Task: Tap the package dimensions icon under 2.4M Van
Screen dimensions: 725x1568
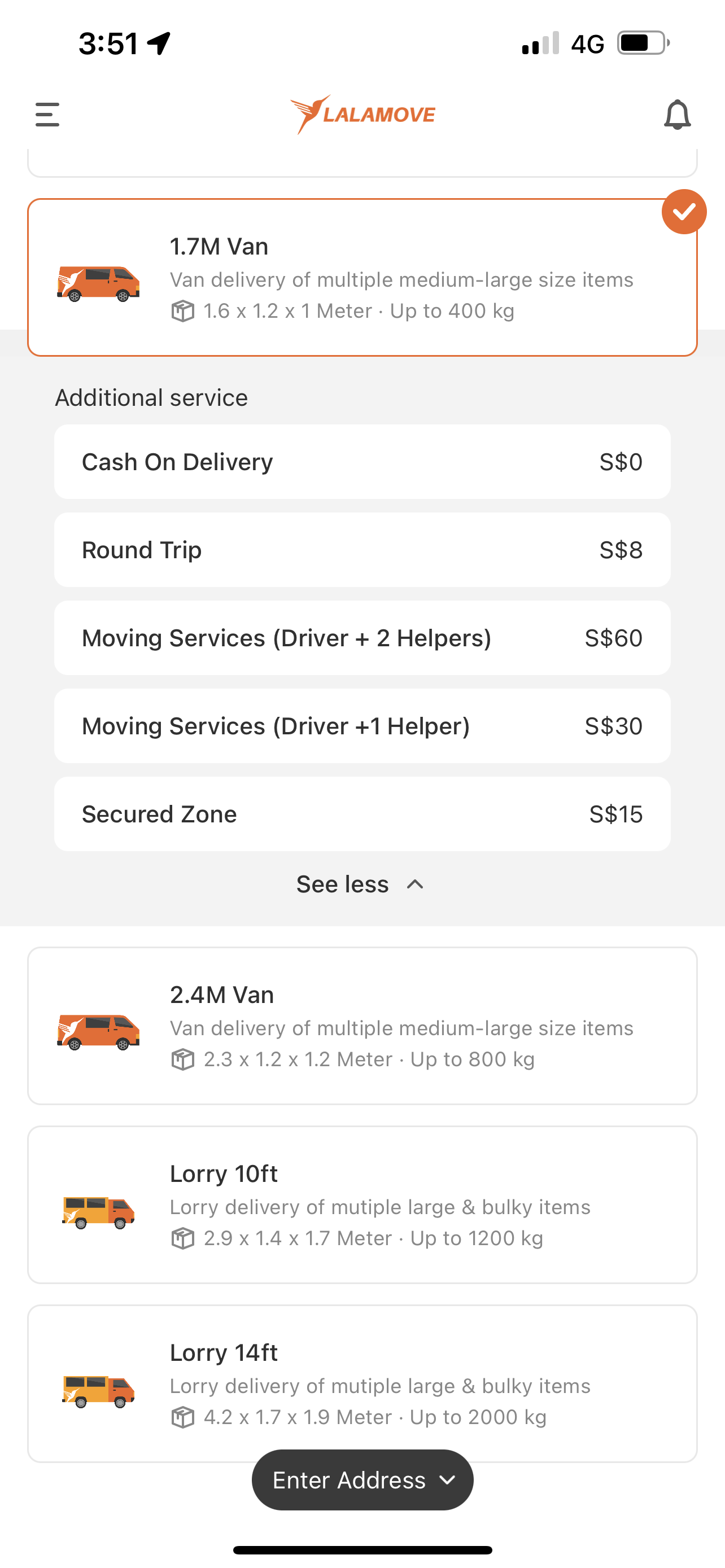Action: tap(182, 1059)
